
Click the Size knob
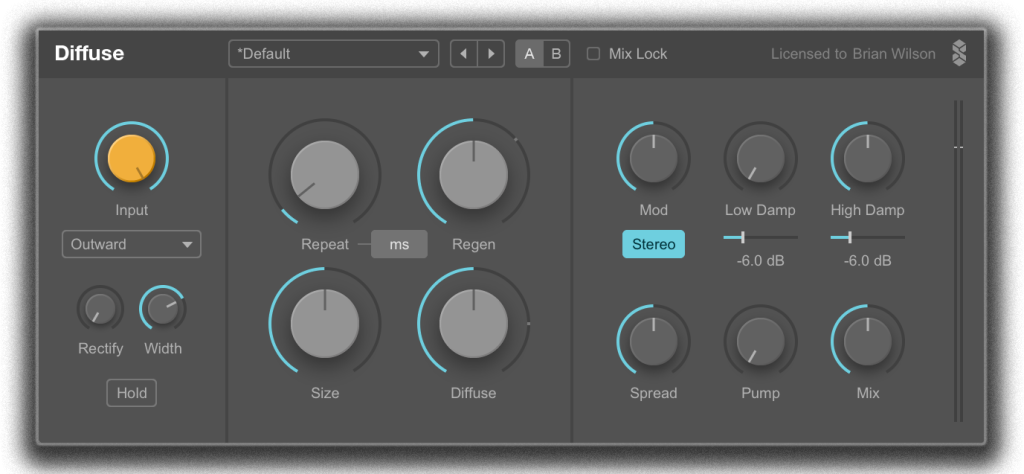325,323
